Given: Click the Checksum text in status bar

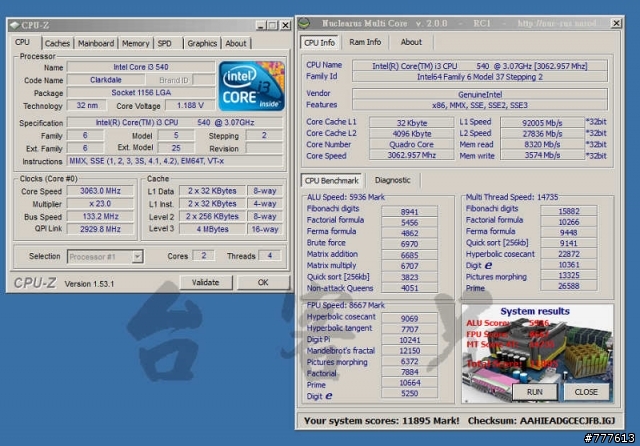Looking at the screenshot, I should (x=541, y=421).
